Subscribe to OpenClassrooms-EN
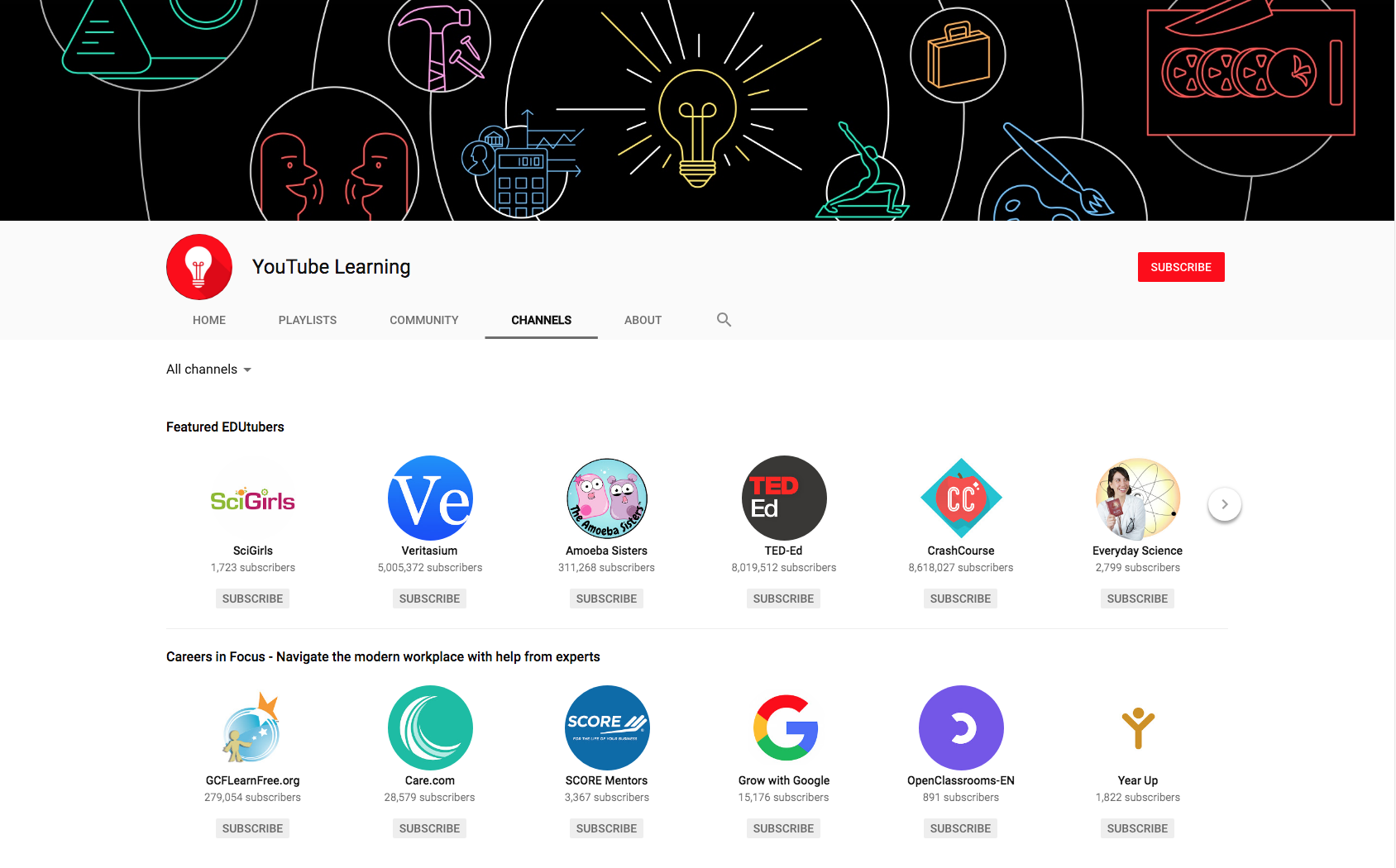The image size is (1396, 868). pyautogui.click(x=961, y=828)
